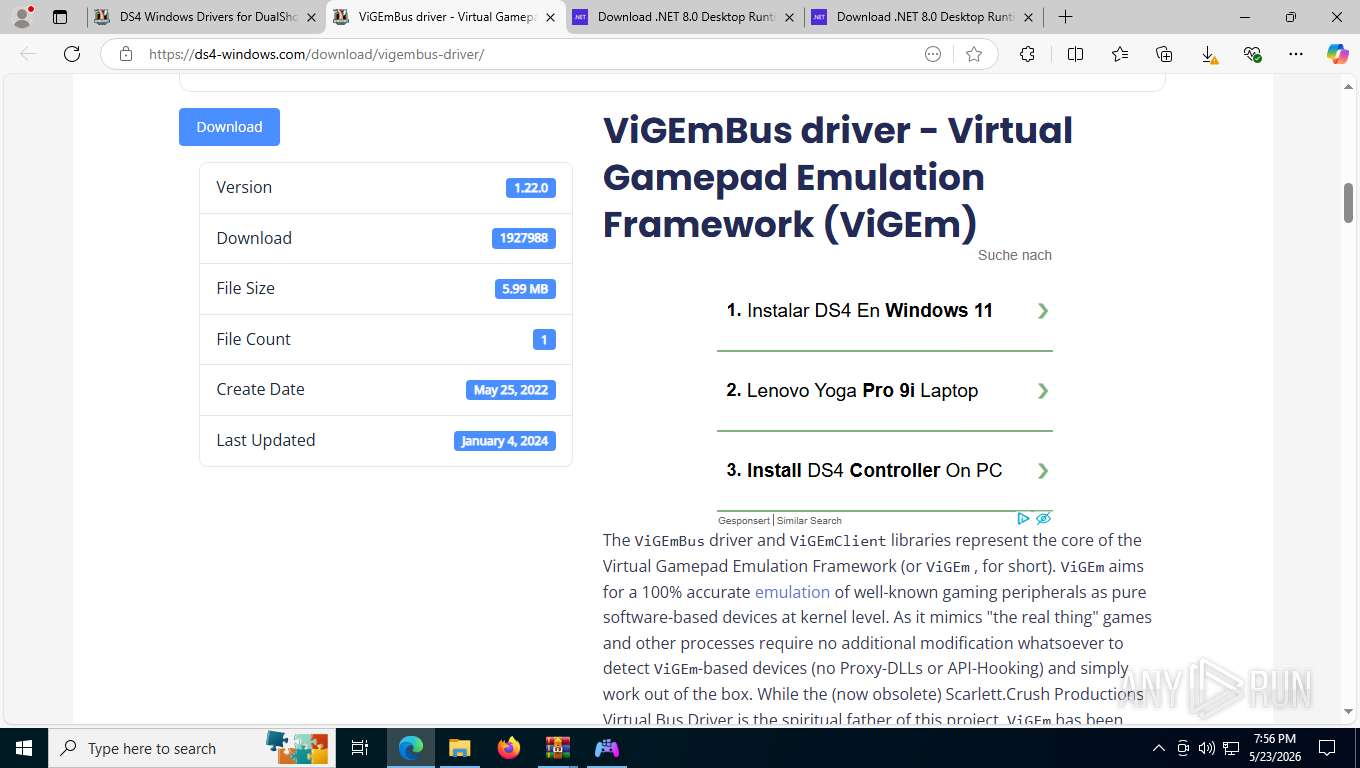Show Downloads panel icon

point(1208,54)
